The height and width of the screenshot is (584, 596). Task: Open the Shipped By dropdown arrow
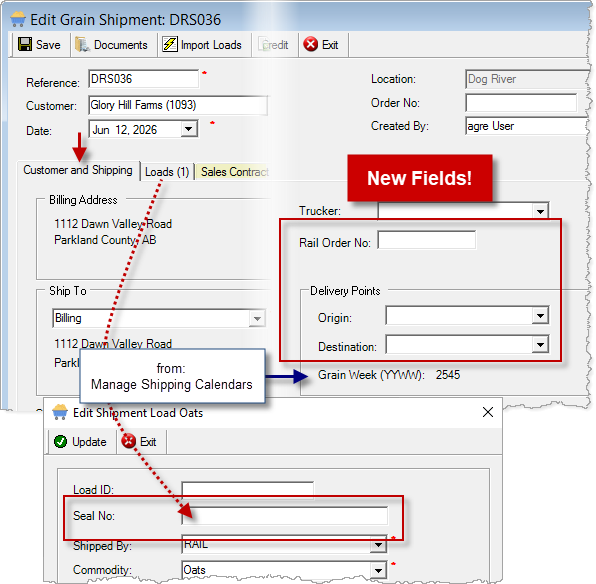pyautogui.click(x=378, y=545)
